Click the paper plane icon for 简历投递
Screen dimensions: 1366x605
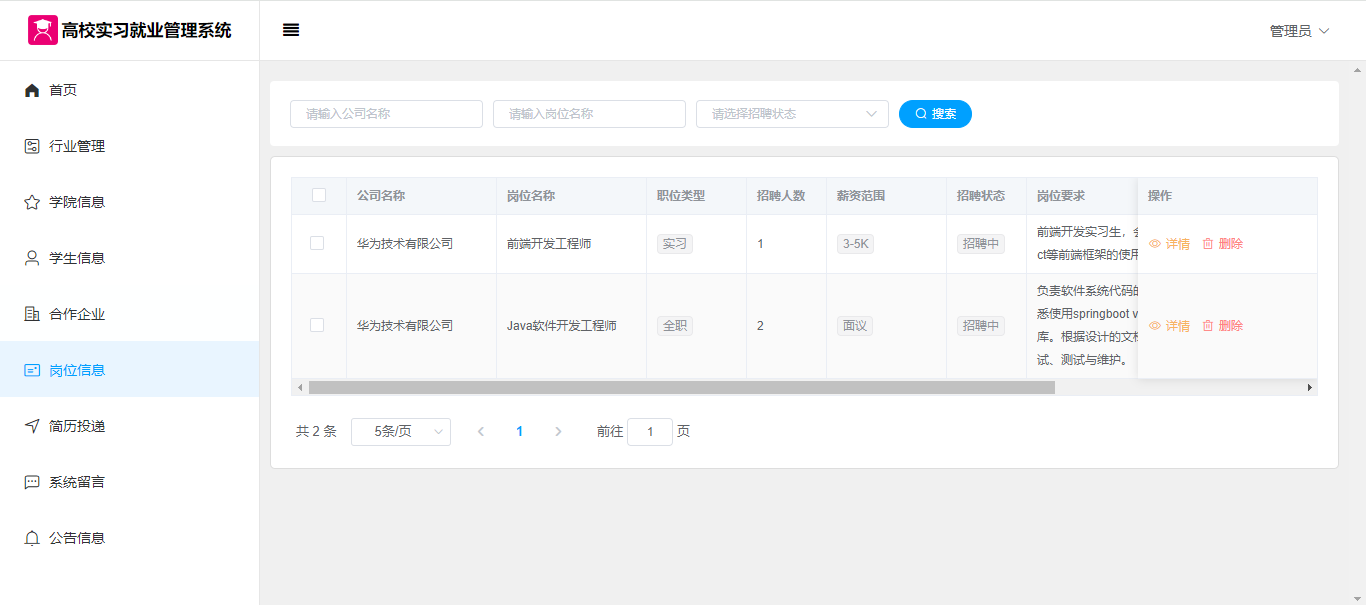point(32,426)
